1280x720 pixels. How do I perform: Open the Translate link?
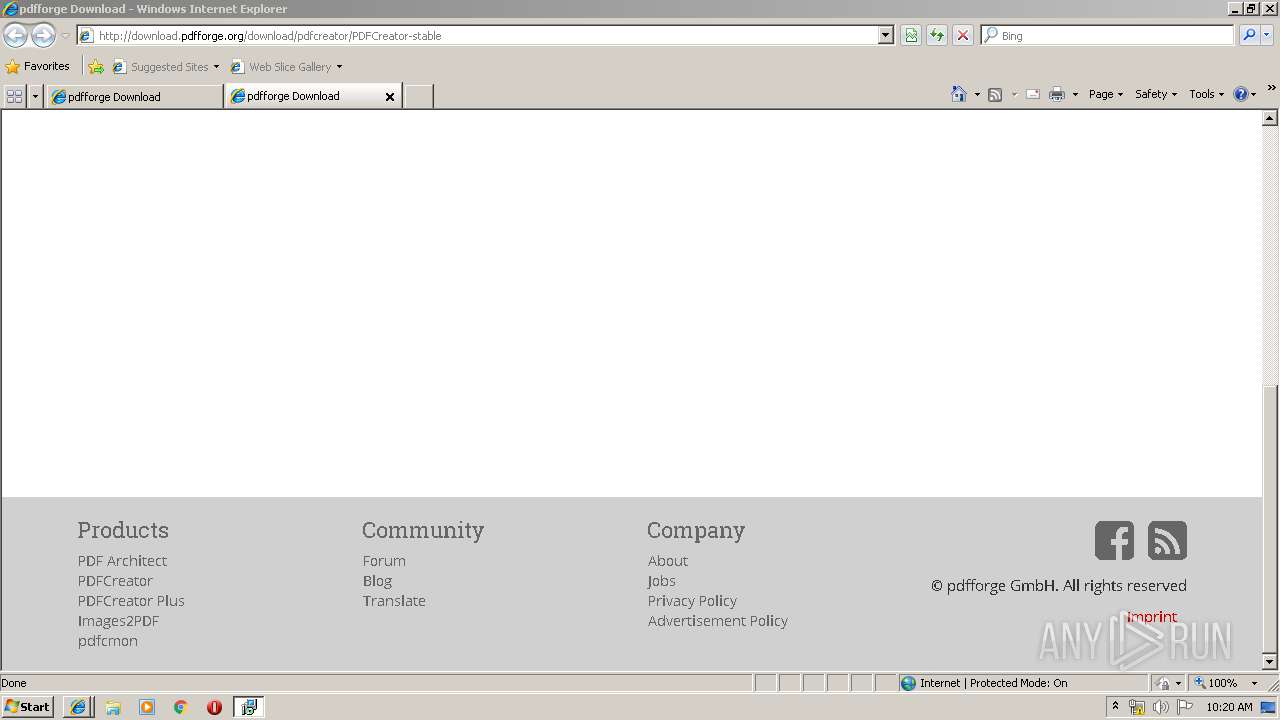[394, 601]
